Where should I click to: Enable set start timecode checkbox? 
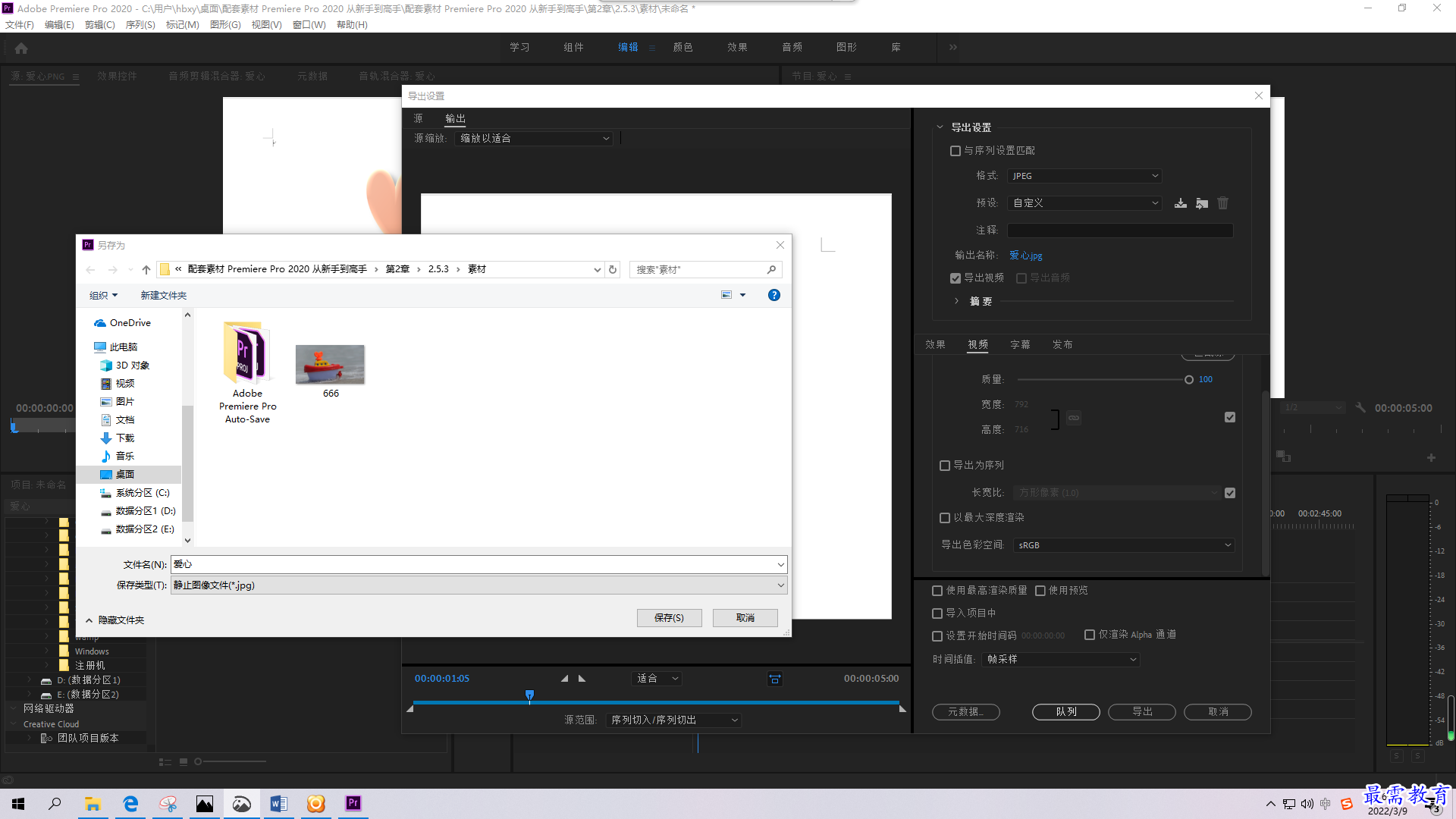[x=937, y=636]
